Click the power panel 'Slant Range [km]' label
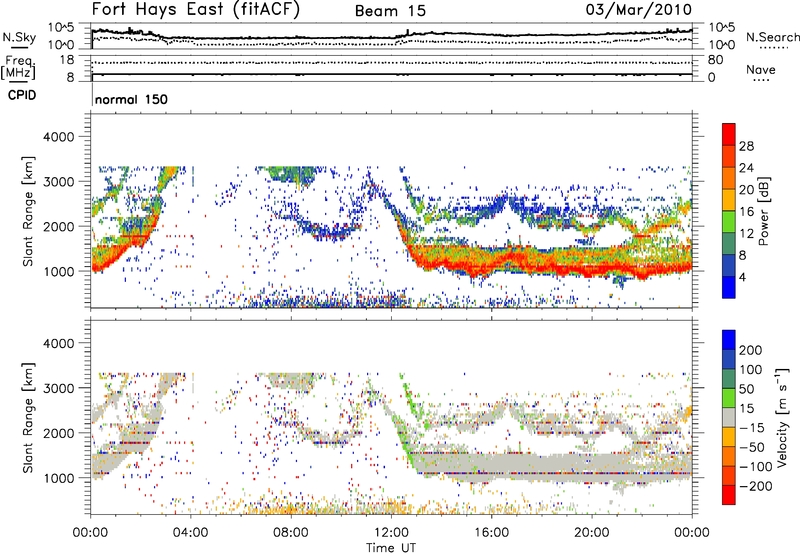 point(28,212)
